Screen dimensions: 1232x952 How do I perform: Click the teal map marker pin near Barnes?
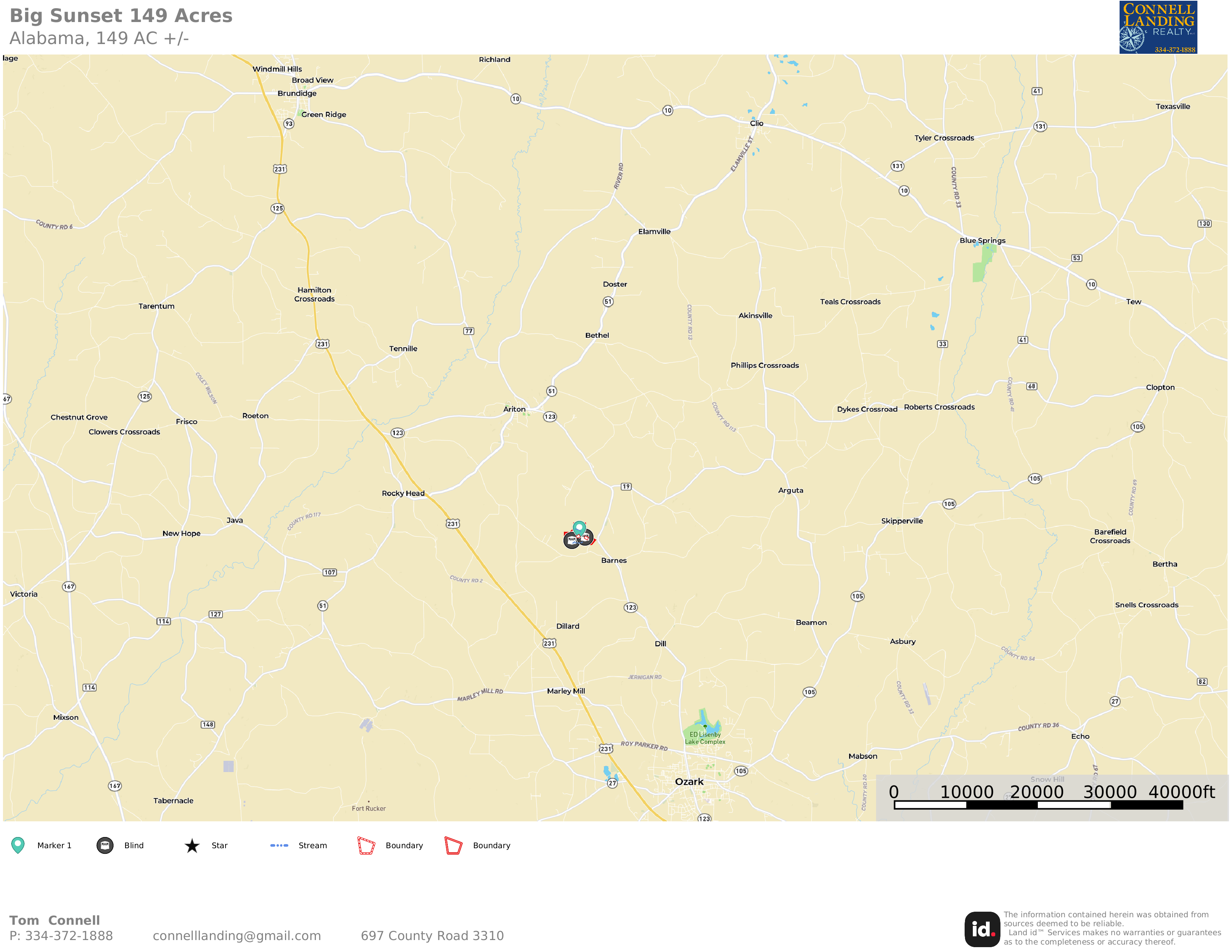point(579,528)
